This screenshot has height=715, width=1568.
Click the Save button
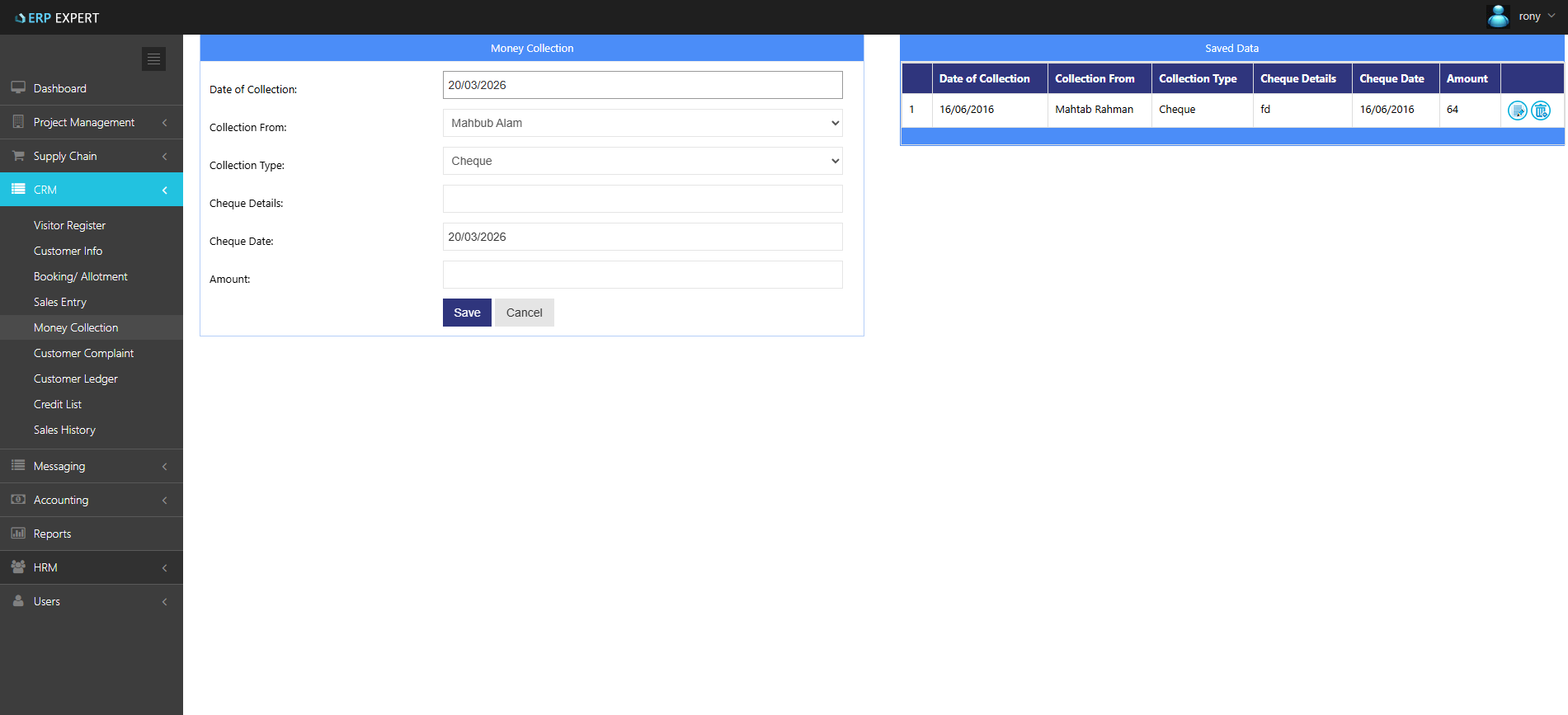coord(467,313)
